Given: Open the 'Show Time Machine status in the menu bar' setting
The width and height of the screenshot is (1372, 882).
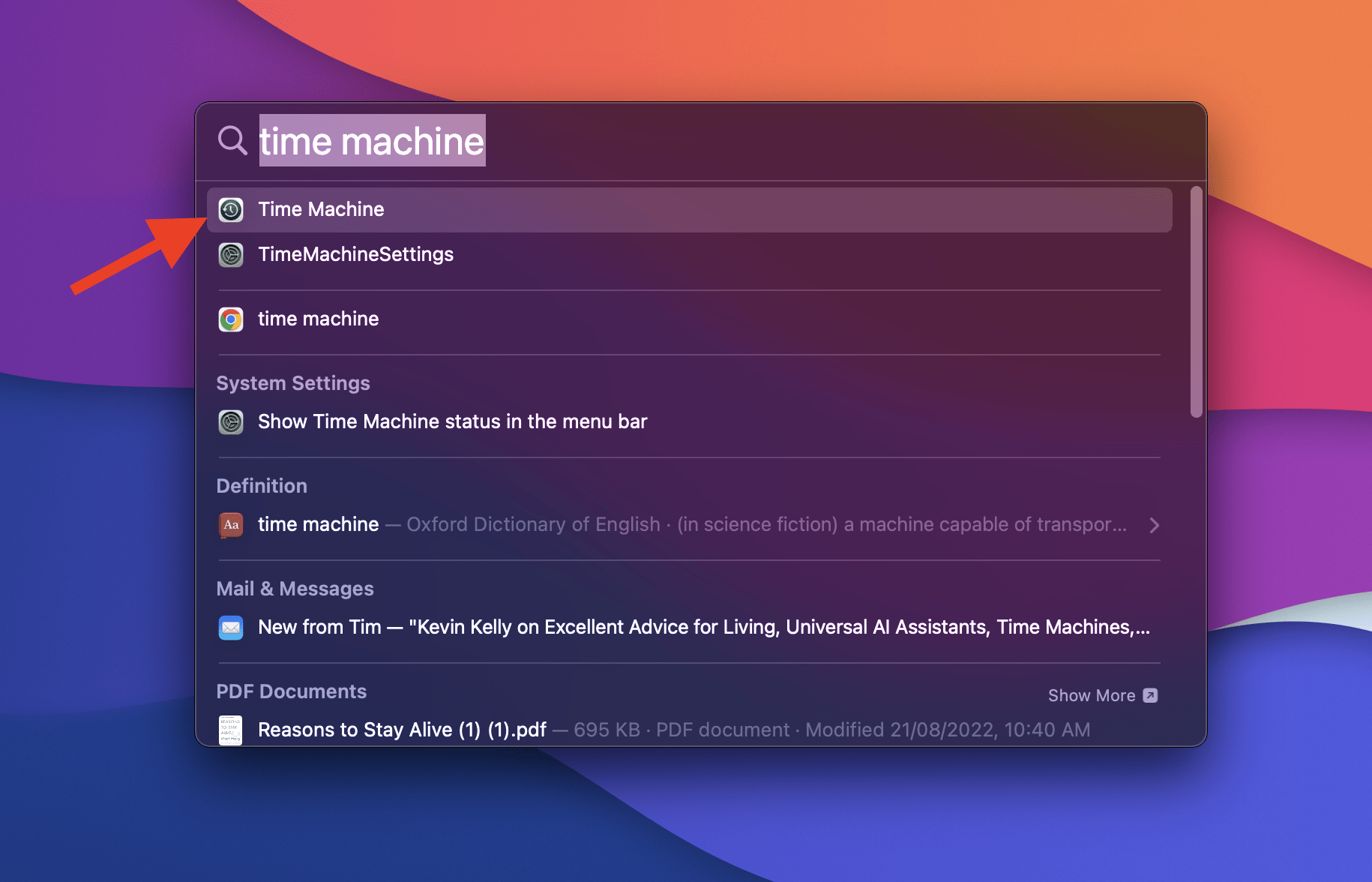Looking at the screenshot, I should (x=453, y=421).
